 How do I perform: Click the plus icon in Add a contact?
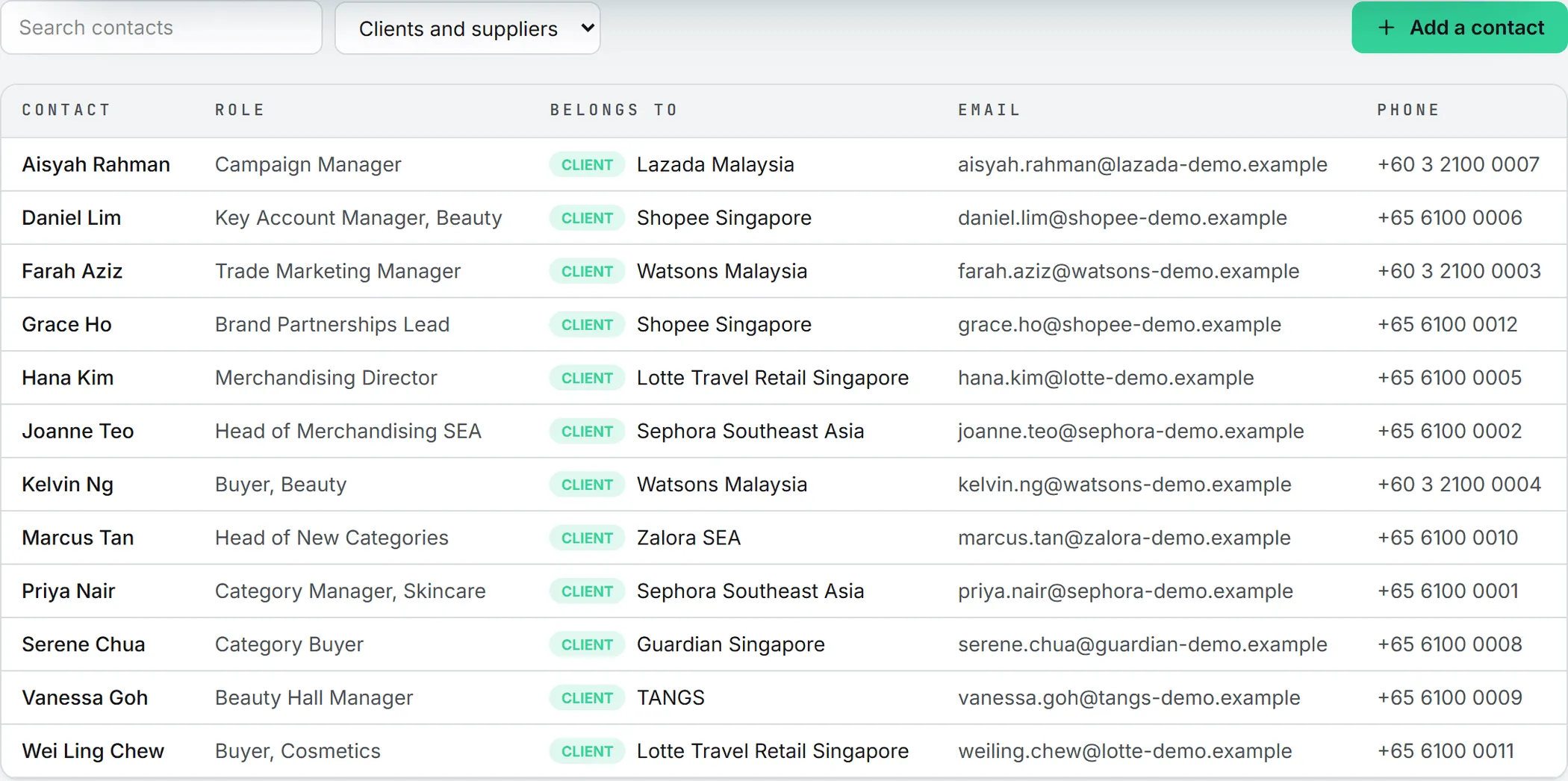pos(1386,28)
